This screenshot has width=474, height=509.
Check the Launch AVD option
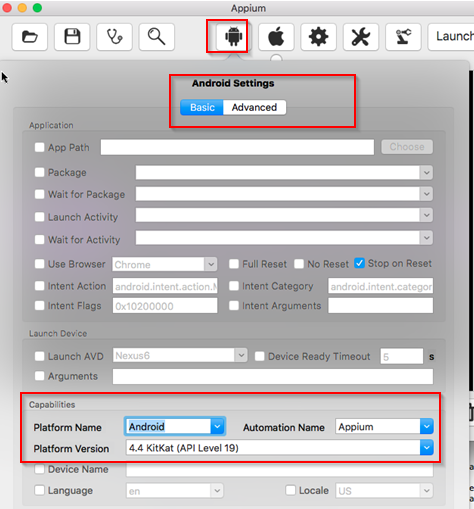pos(40,356)
